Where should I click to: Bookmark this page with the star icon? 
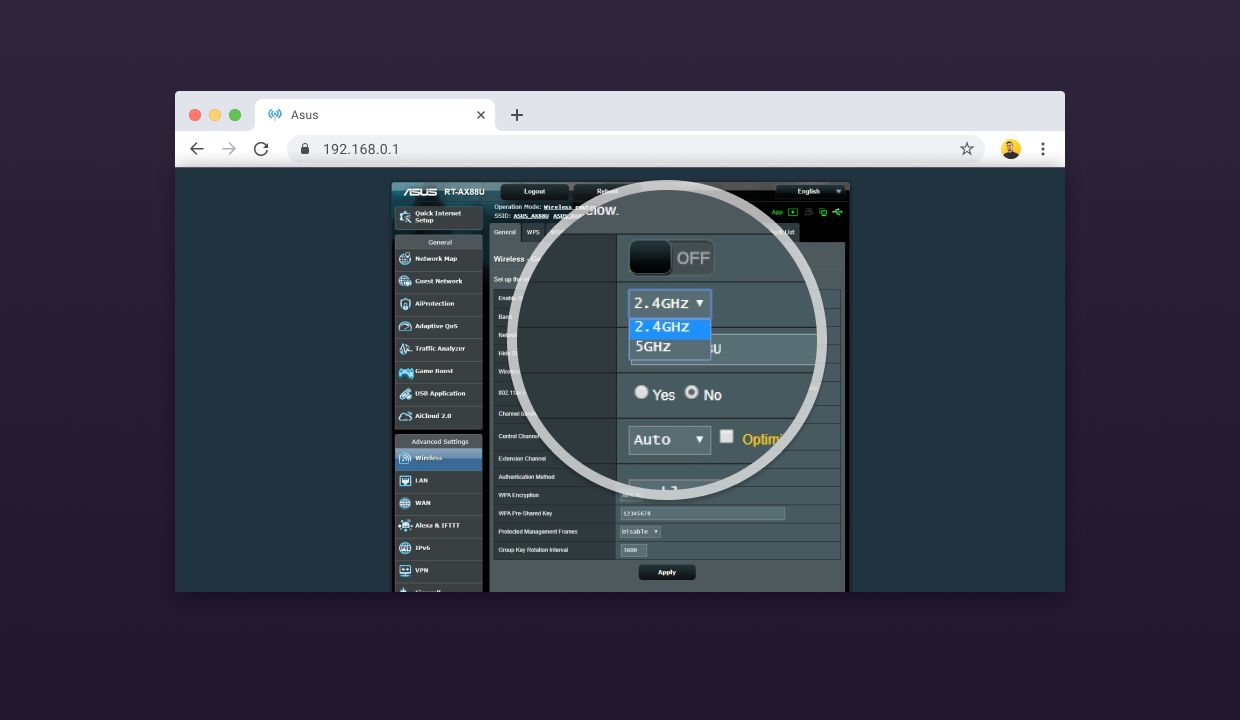(x=966, y=149)
